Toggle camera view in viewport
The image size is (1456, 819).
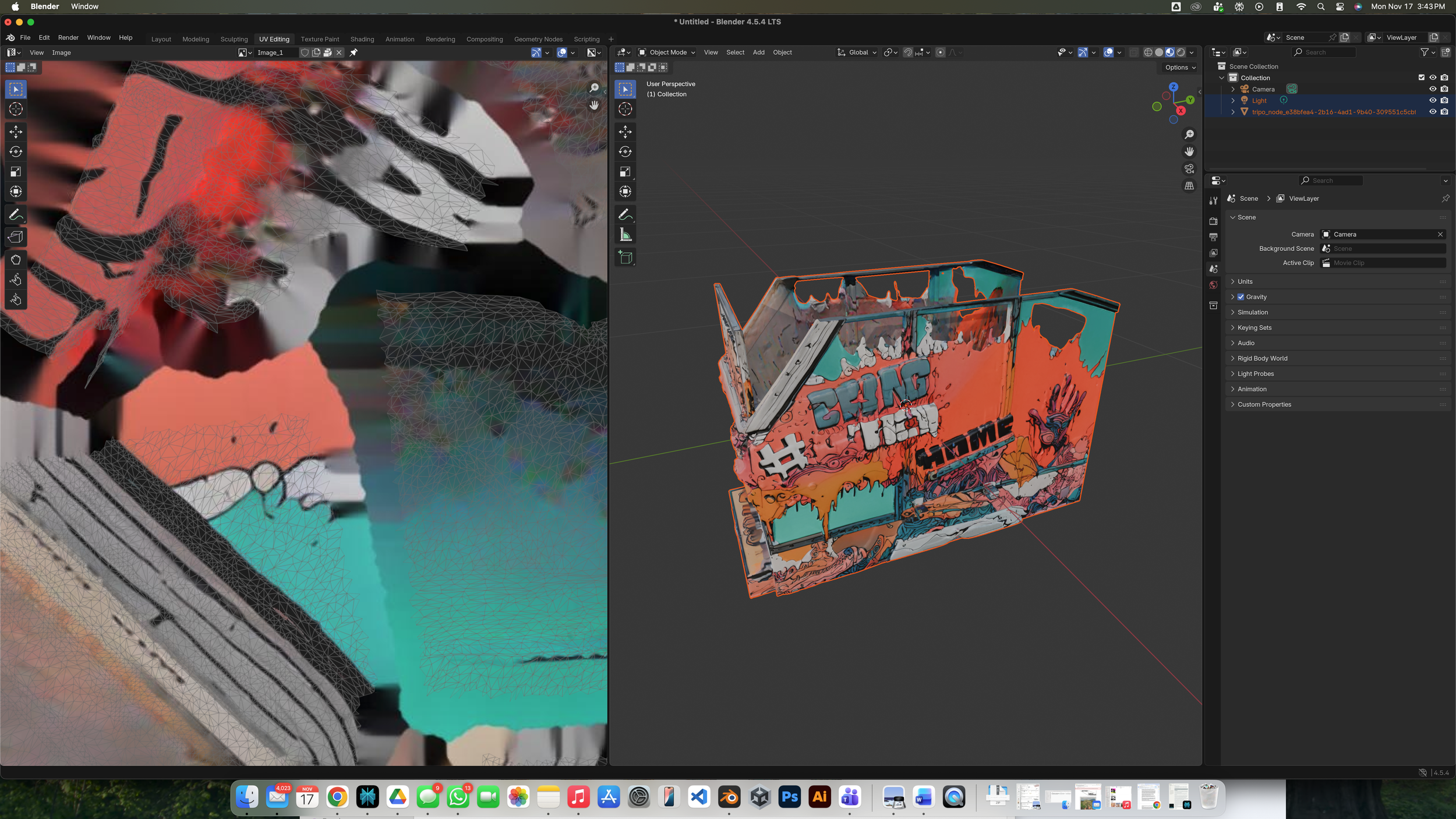[1189, 169]
